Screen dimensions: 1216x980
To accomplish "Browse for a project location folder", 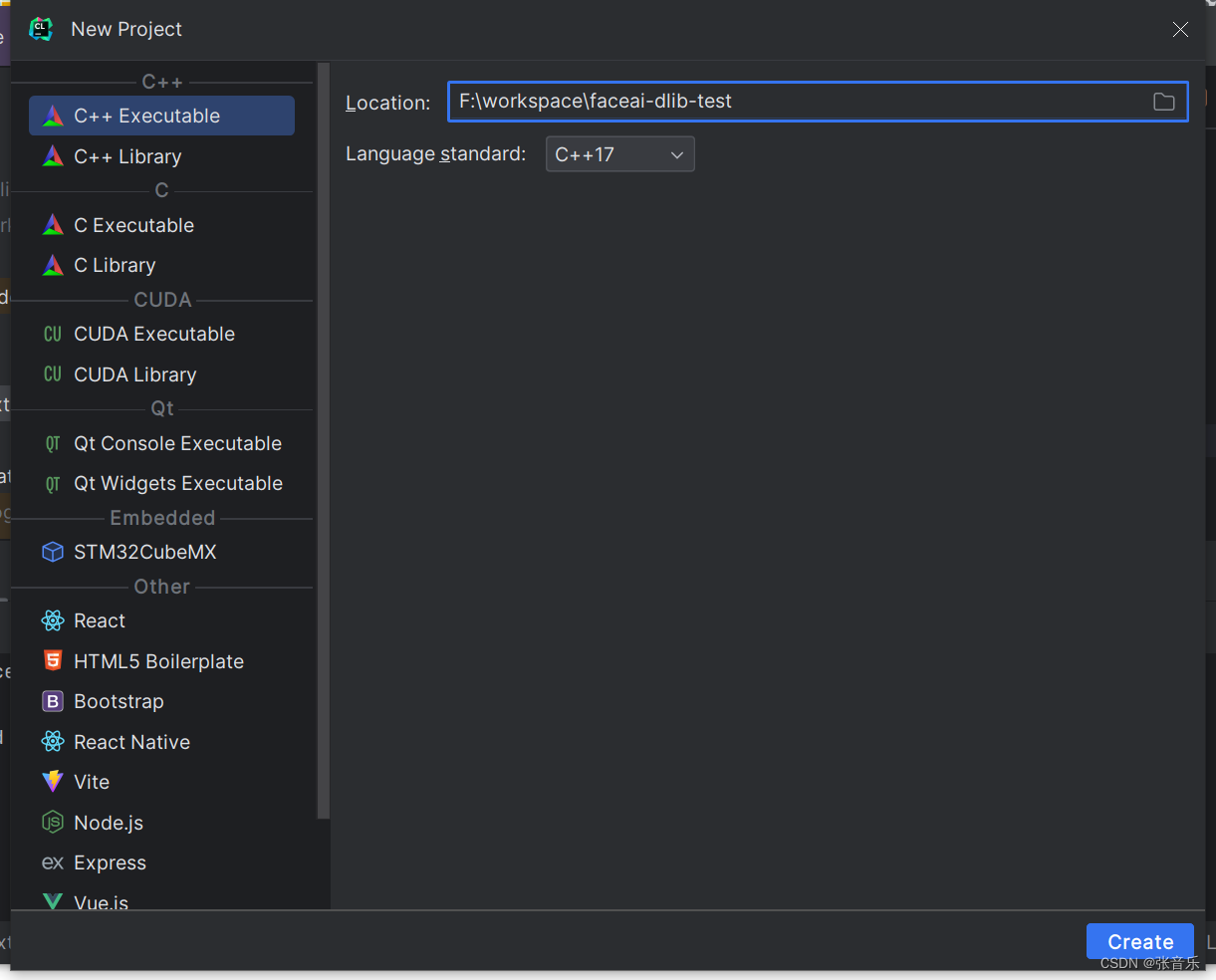I will (x=1164, y=101).
